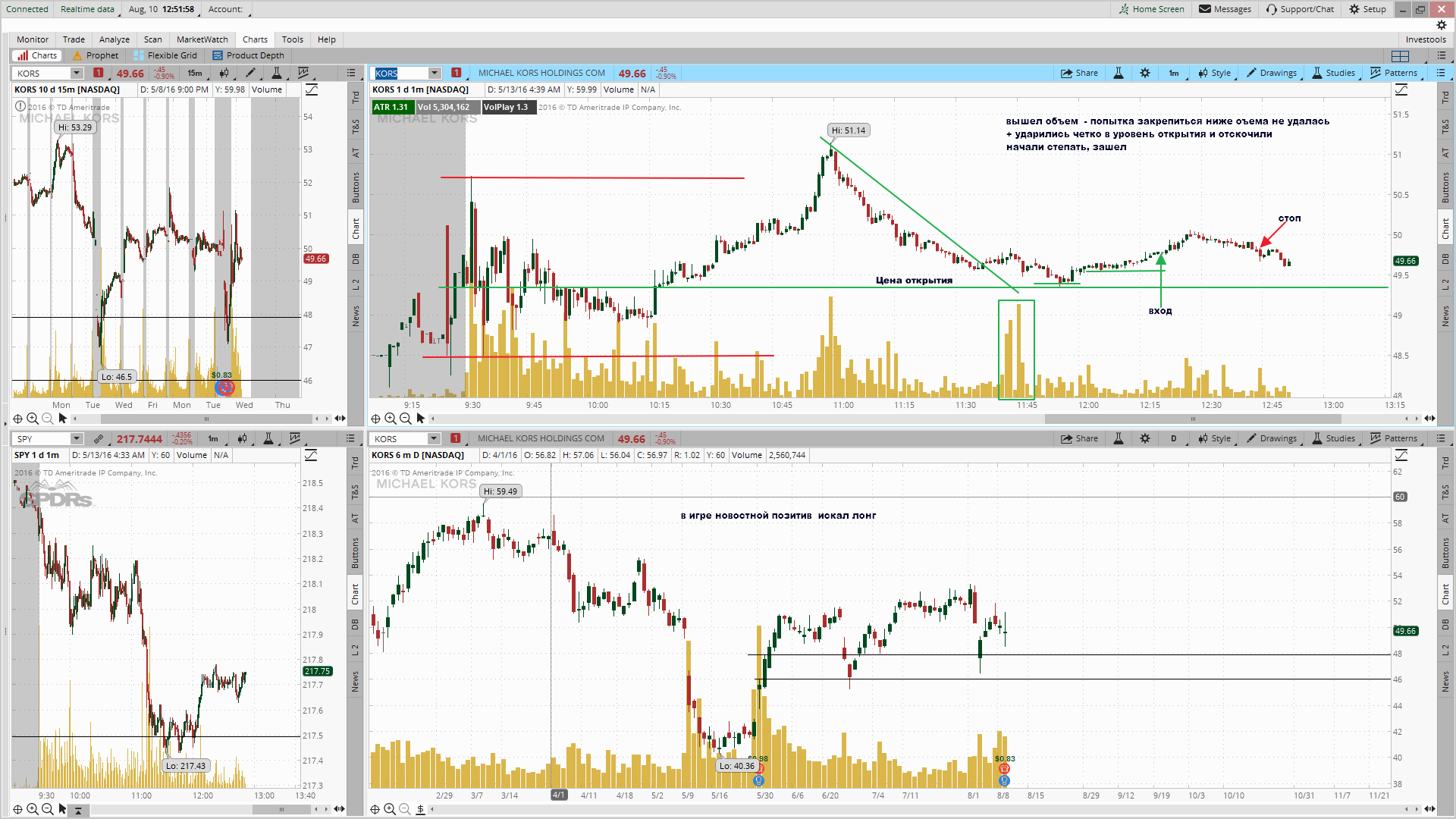Open the Scan tab

click(153, 39)
